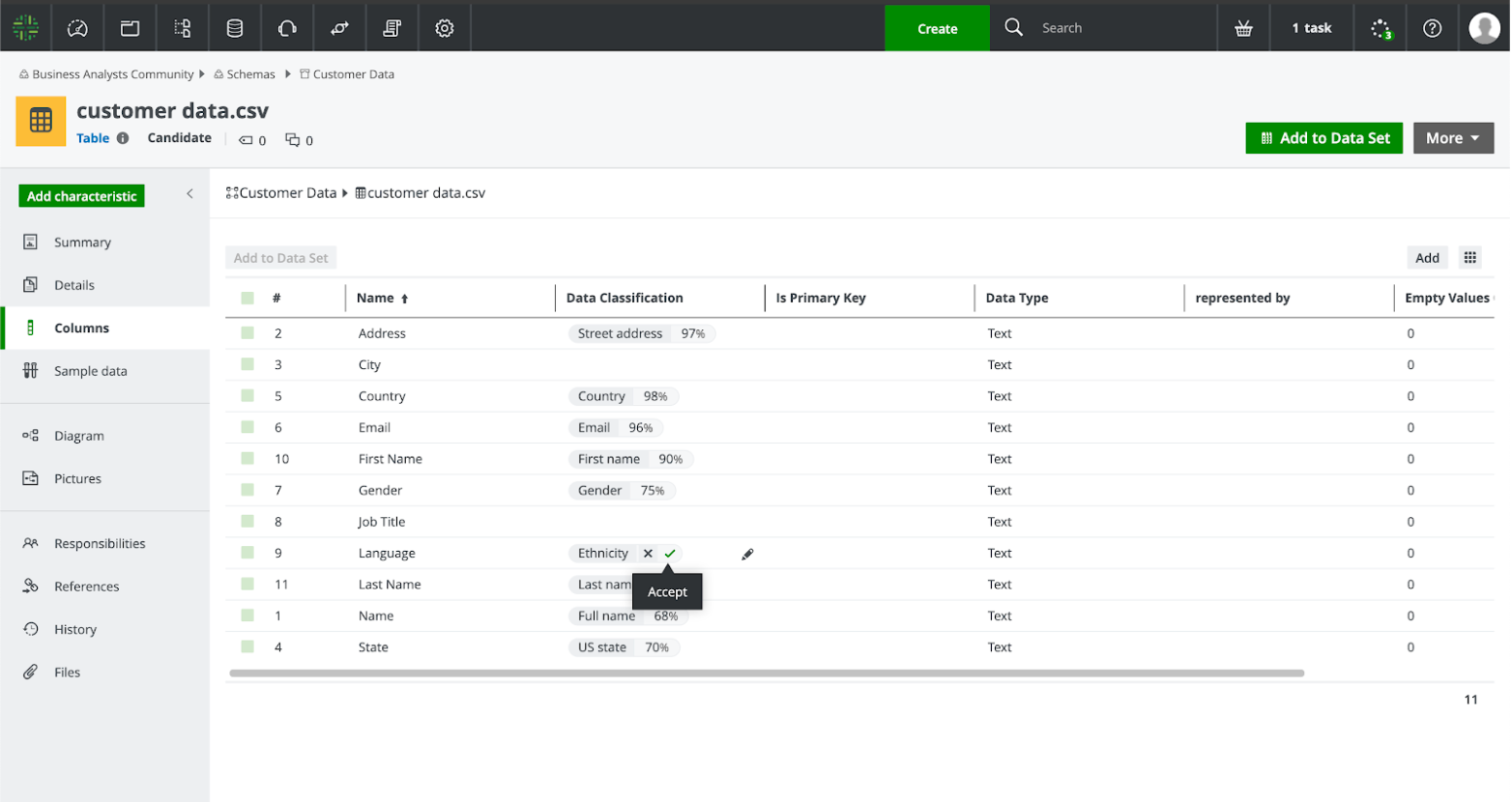Viewport: 1512px width, 802px height.
Task: Accept the Ethnicity classification with the green checkmark
Action: pyautogui.click(x=670, y=554)
